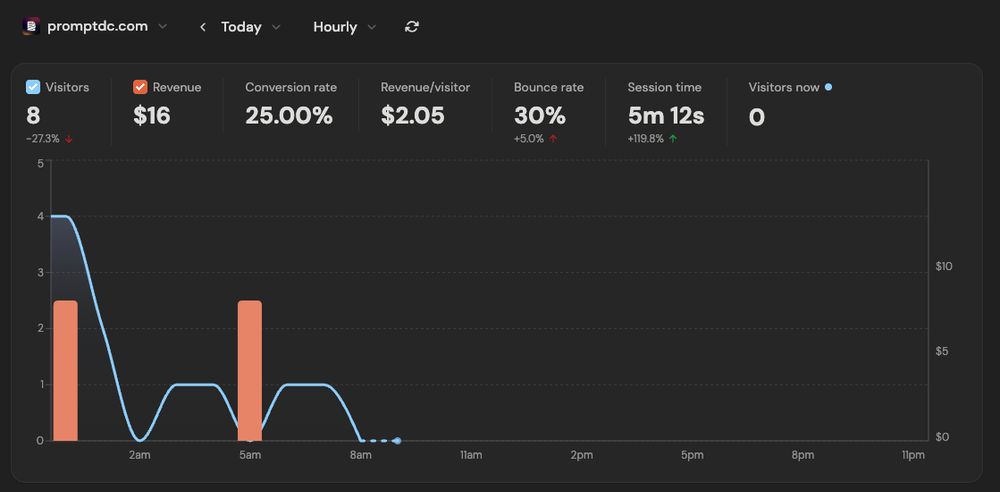Click the red down arrow under Visitors
Screen dimensions: 1000x492
tap(69, 139)
